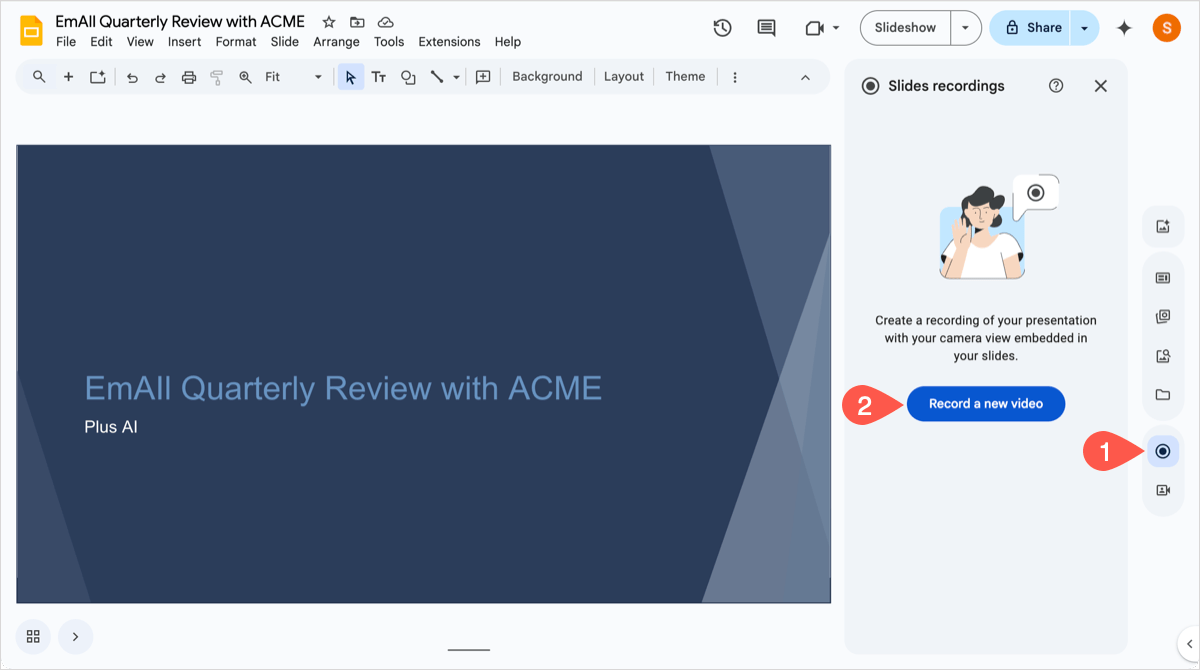Viewport: 1200px width, 670px height.
Task: Insert a text box
Action: (379, 77)
